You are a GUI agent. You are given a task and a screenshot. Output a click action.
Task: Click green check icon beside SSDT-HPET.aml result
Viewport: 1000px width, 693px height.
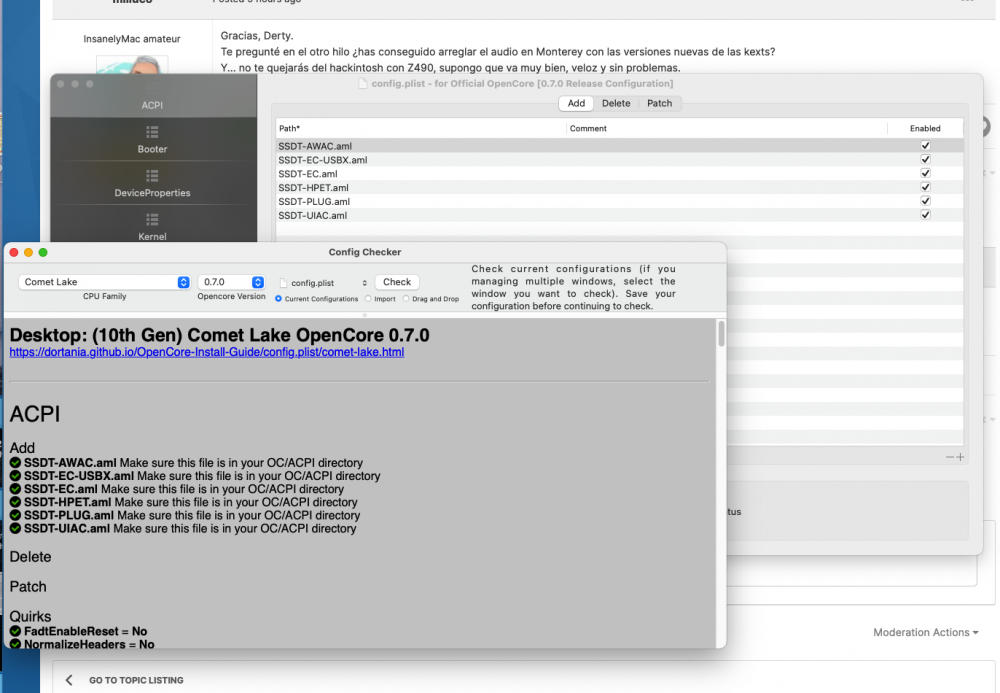(15, 502)
